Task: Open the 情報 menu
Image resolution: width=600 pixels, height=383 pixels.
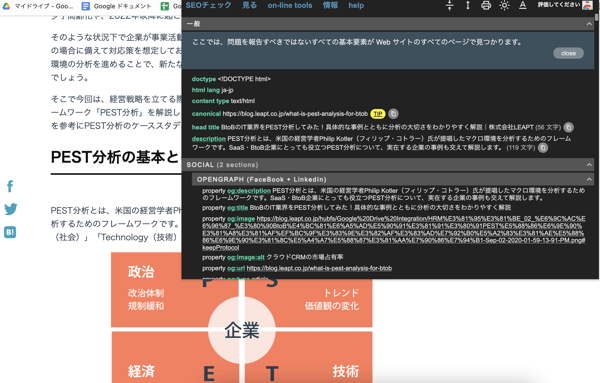Action: coord(330,5)
